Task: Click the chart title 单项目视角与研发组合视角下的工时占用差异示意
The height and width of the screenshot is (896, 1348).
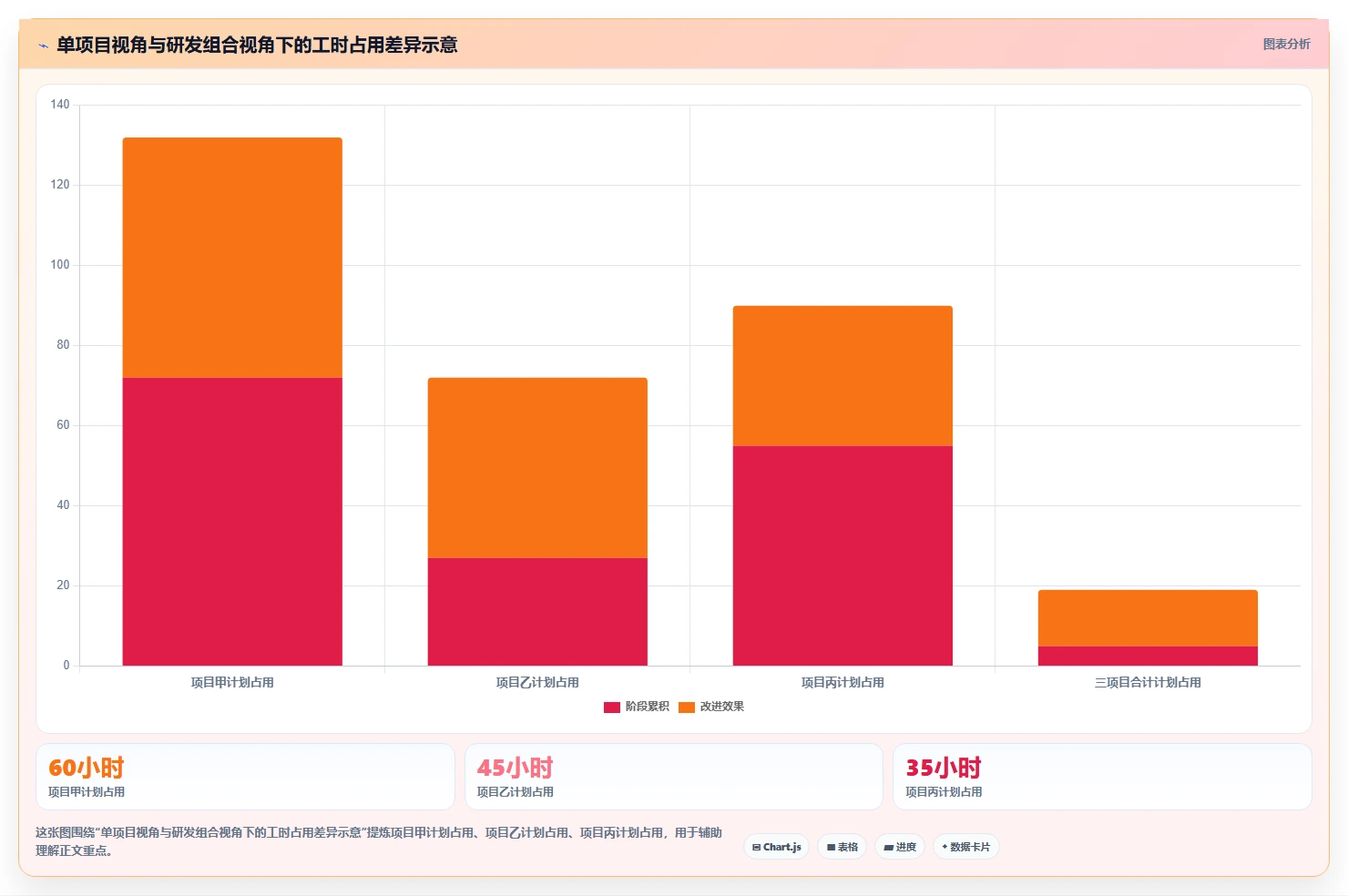Action: point(257,45)
